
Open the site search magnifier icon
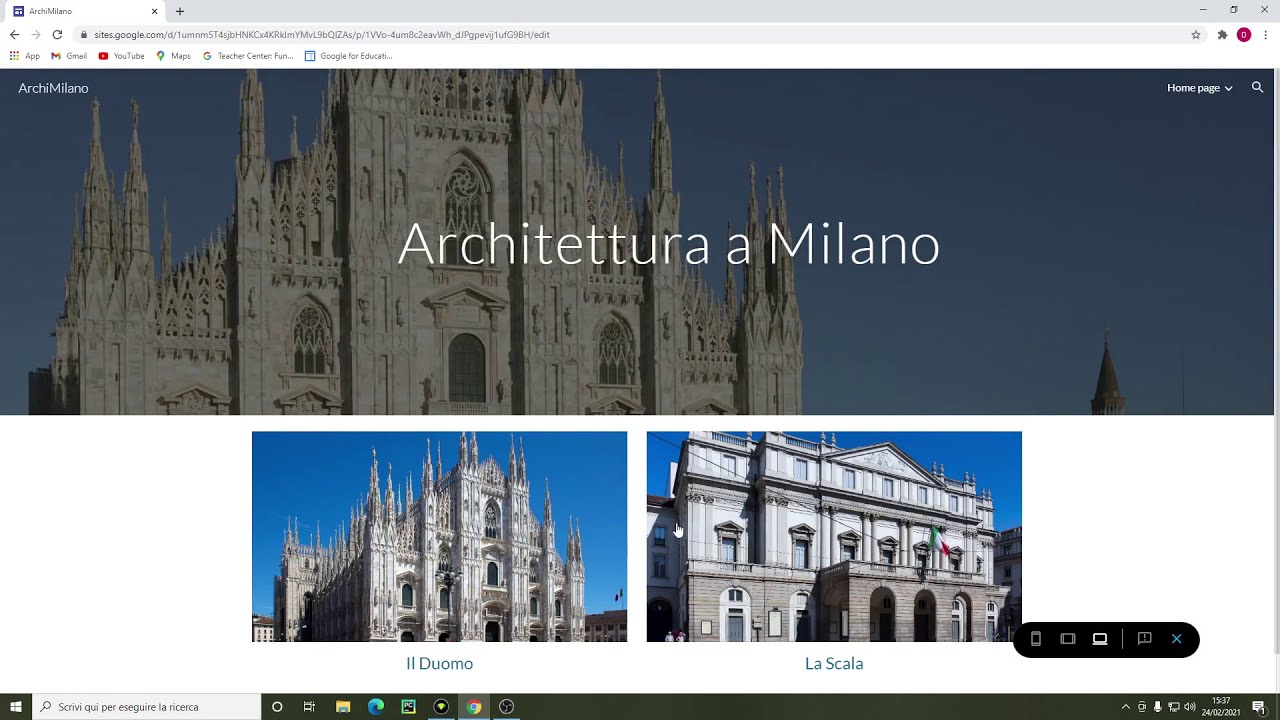tap(1257, 88)
